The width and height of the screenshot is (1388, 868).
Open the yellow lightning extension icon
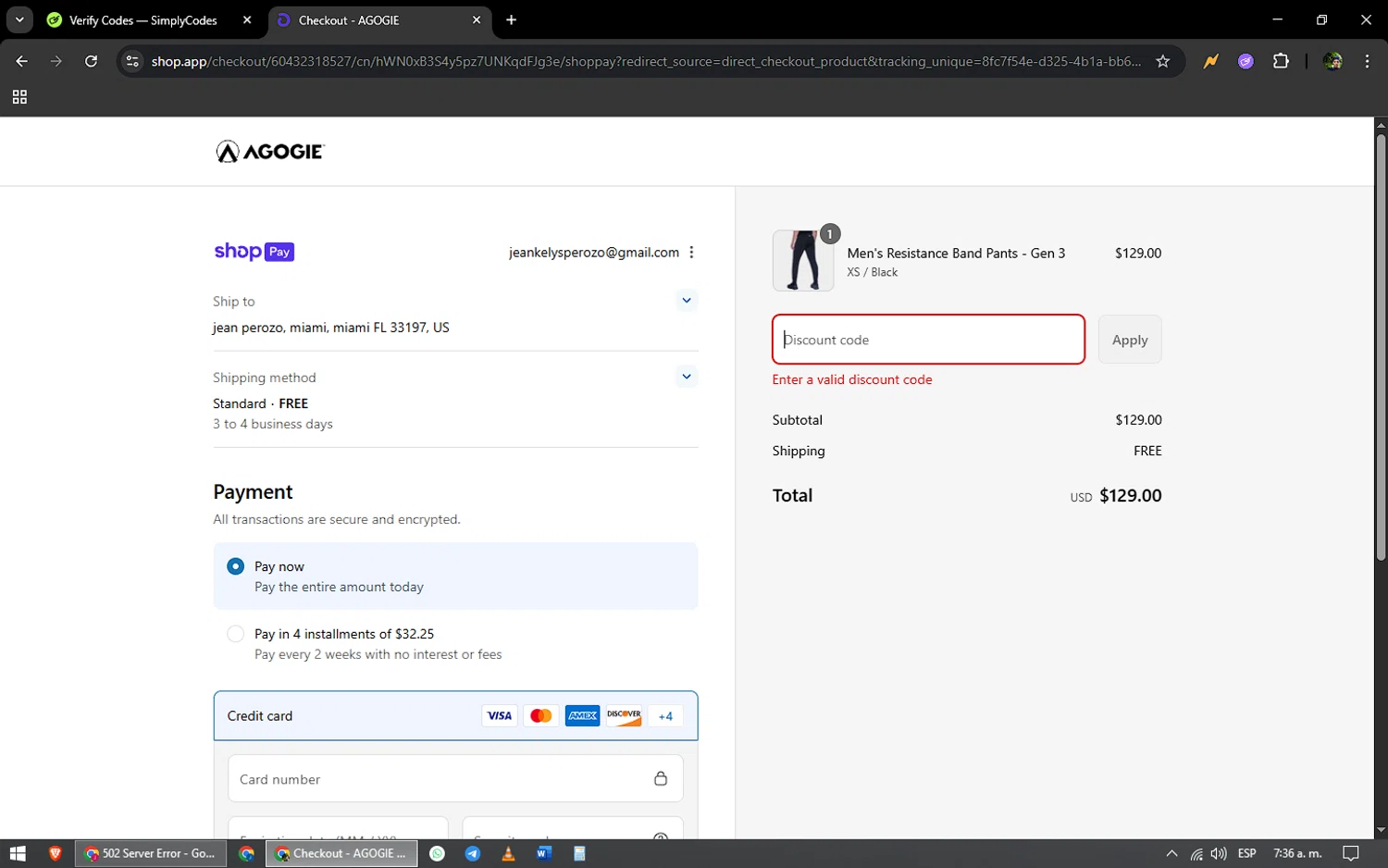[x=1210, y=61]
